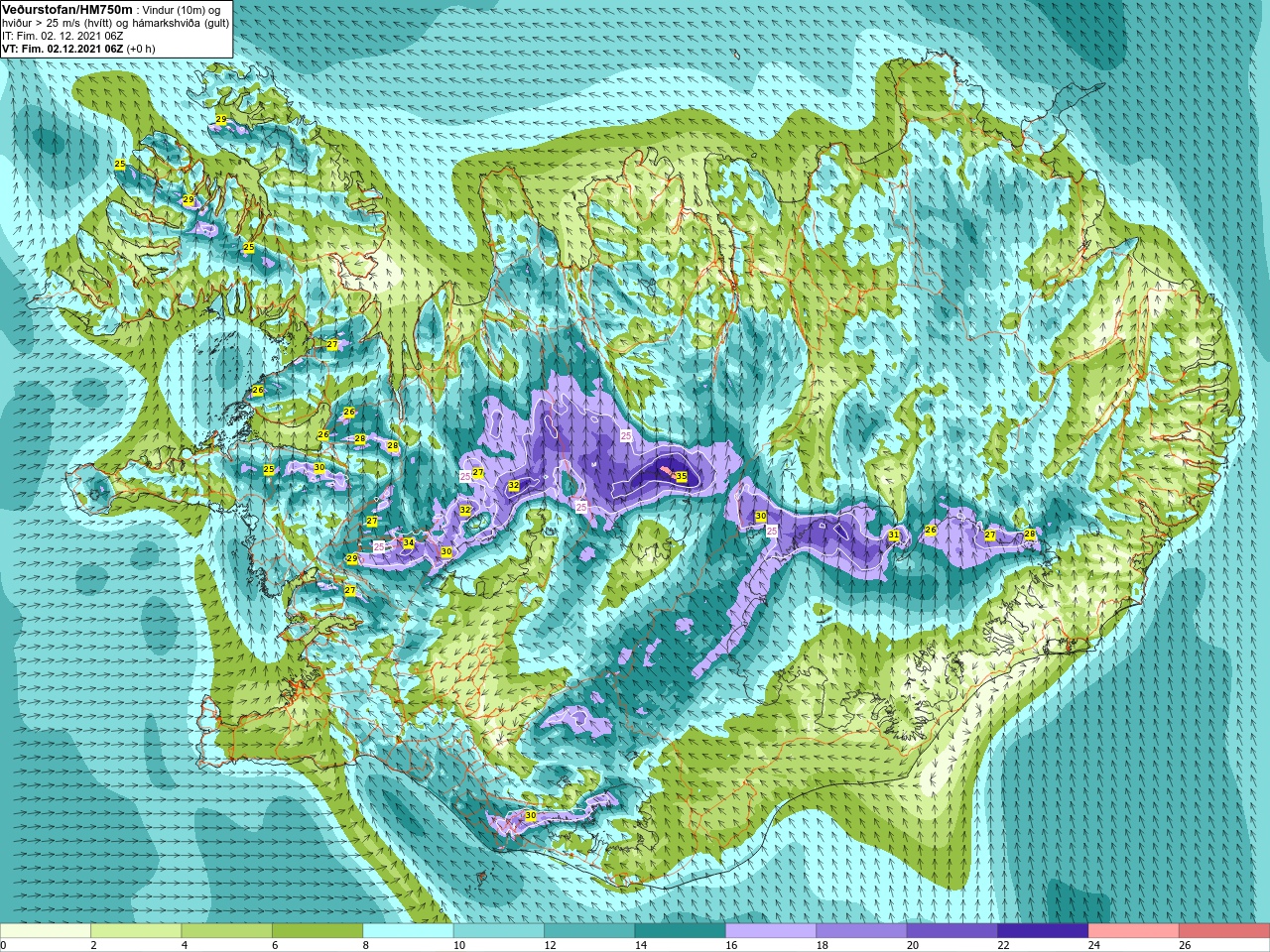Select the 2–4 m/s light green legend swatch

(x=136, y=931)
